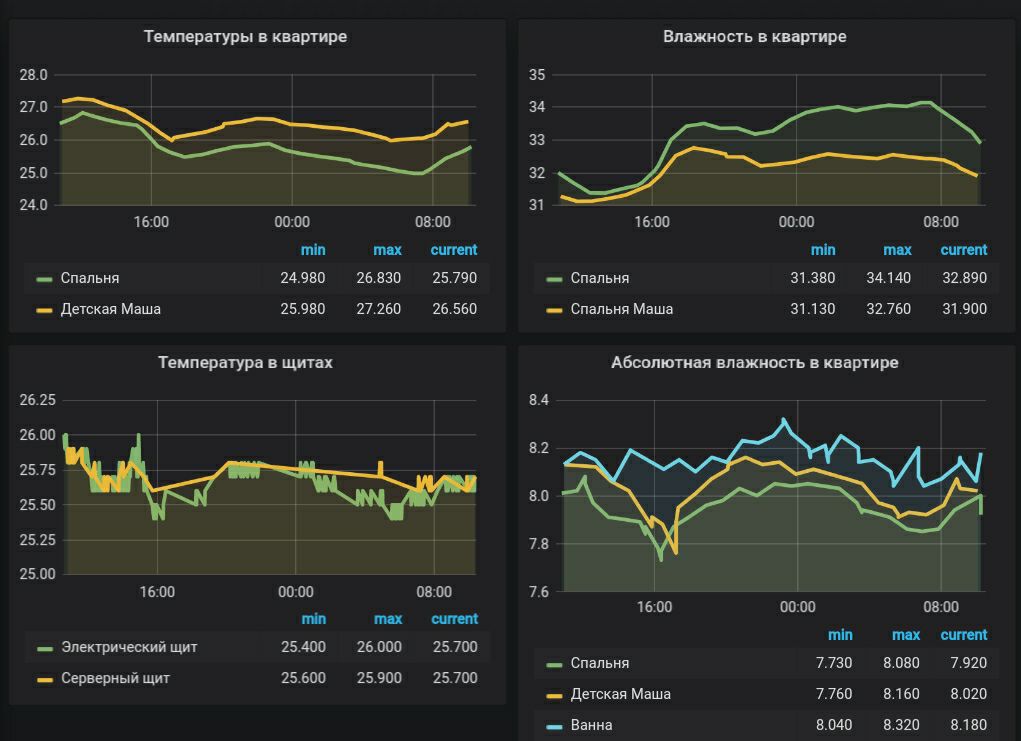Image resolution: width=1021 pixels, height=741 pixels.
Task: Toggle the "Ванна" series legend label
Action: [x=591, y=725]
